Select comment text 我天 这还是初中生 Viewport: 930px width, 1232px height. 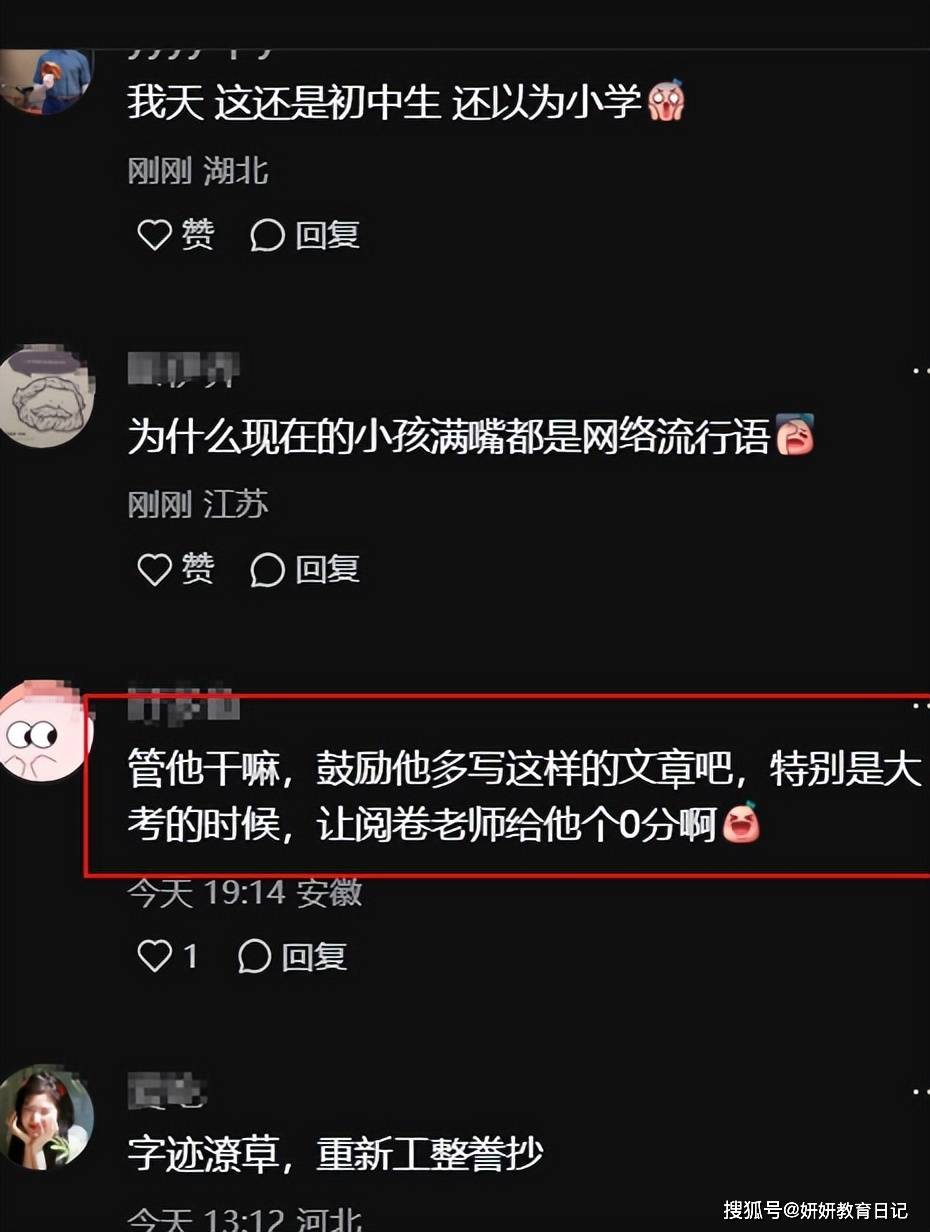(x=285, y=103)
